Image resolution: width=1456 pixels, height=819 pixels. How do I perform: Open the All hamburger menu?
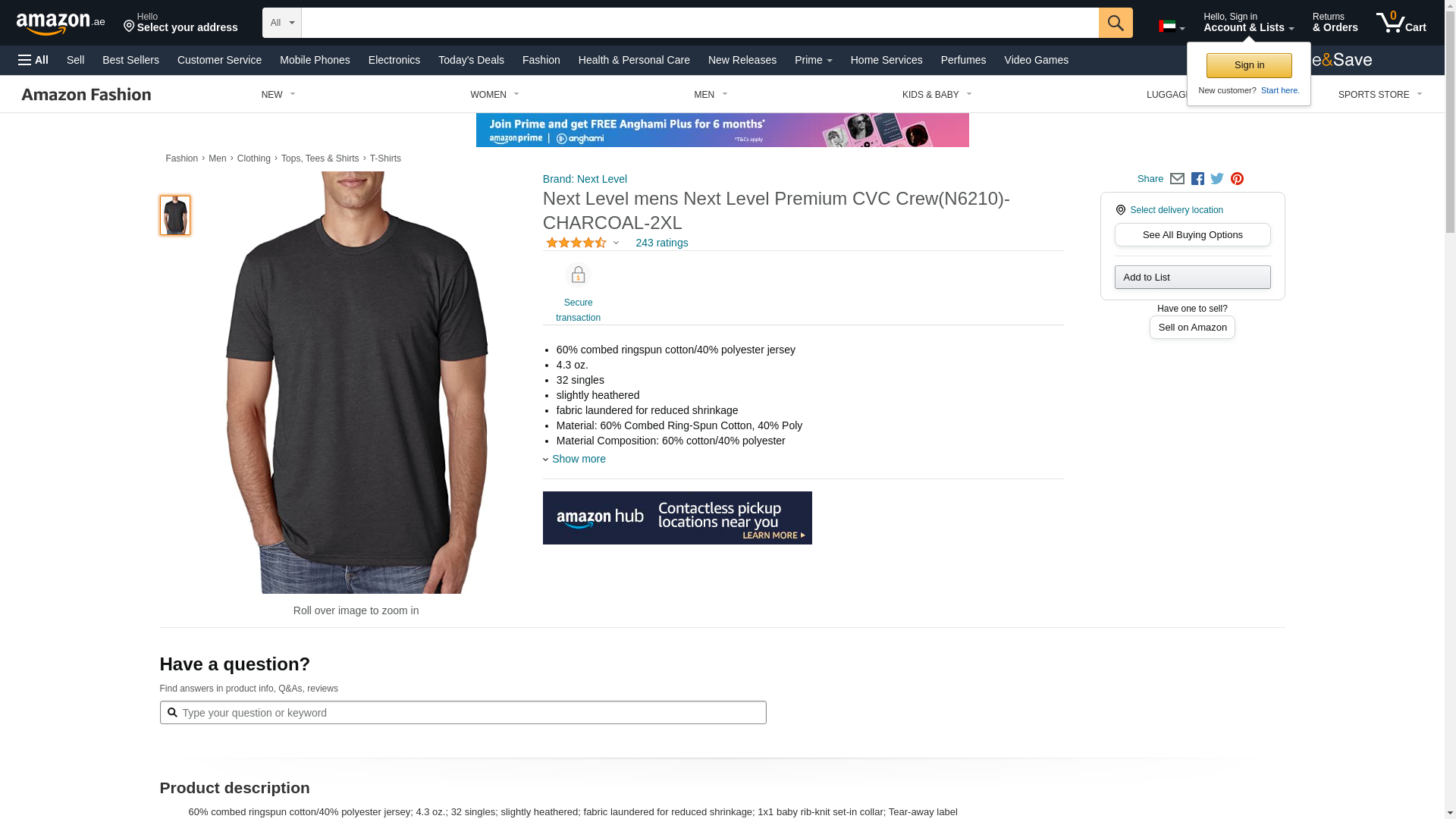point(33,60)
